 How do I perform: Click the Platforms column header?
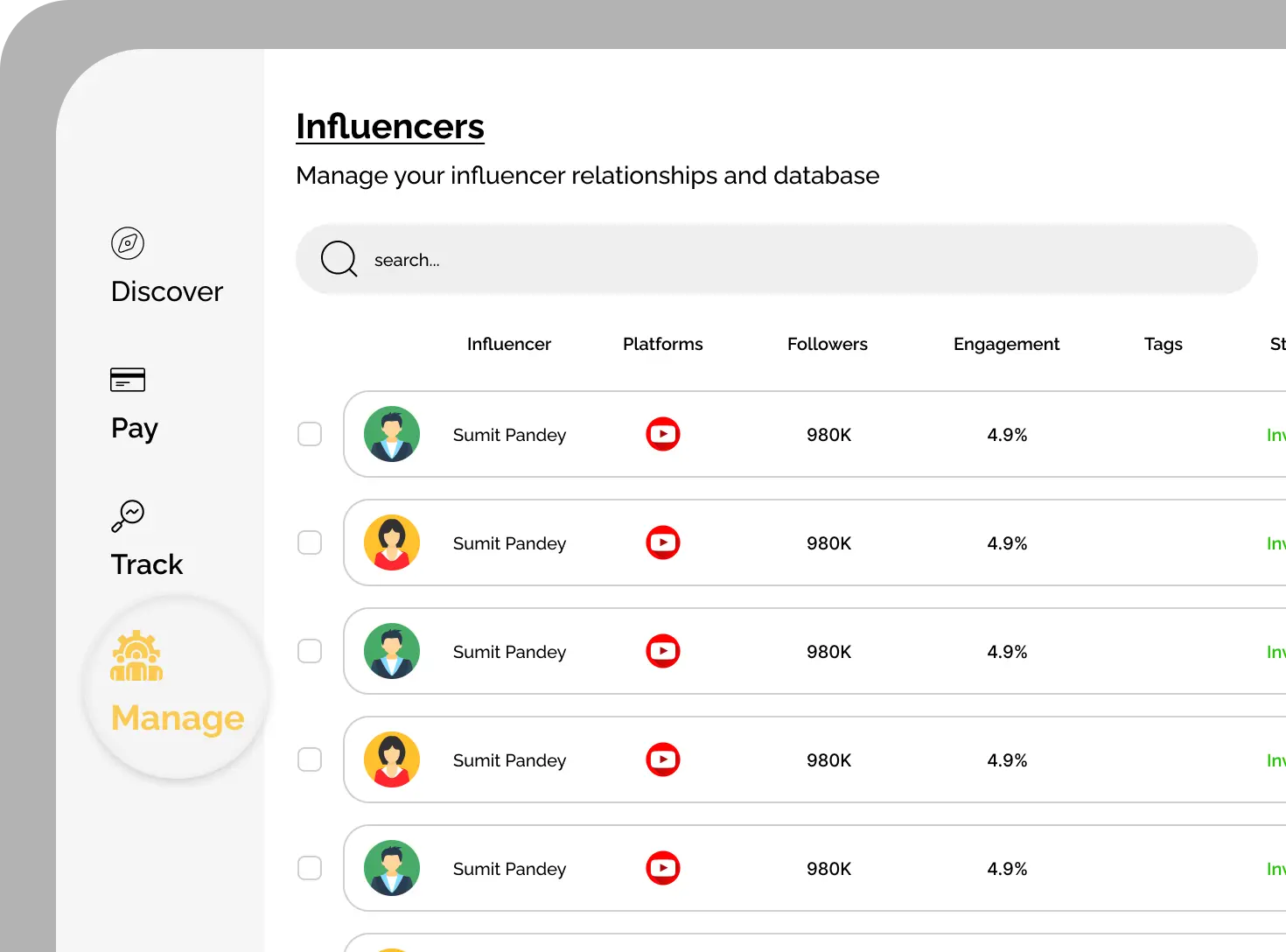662,344
